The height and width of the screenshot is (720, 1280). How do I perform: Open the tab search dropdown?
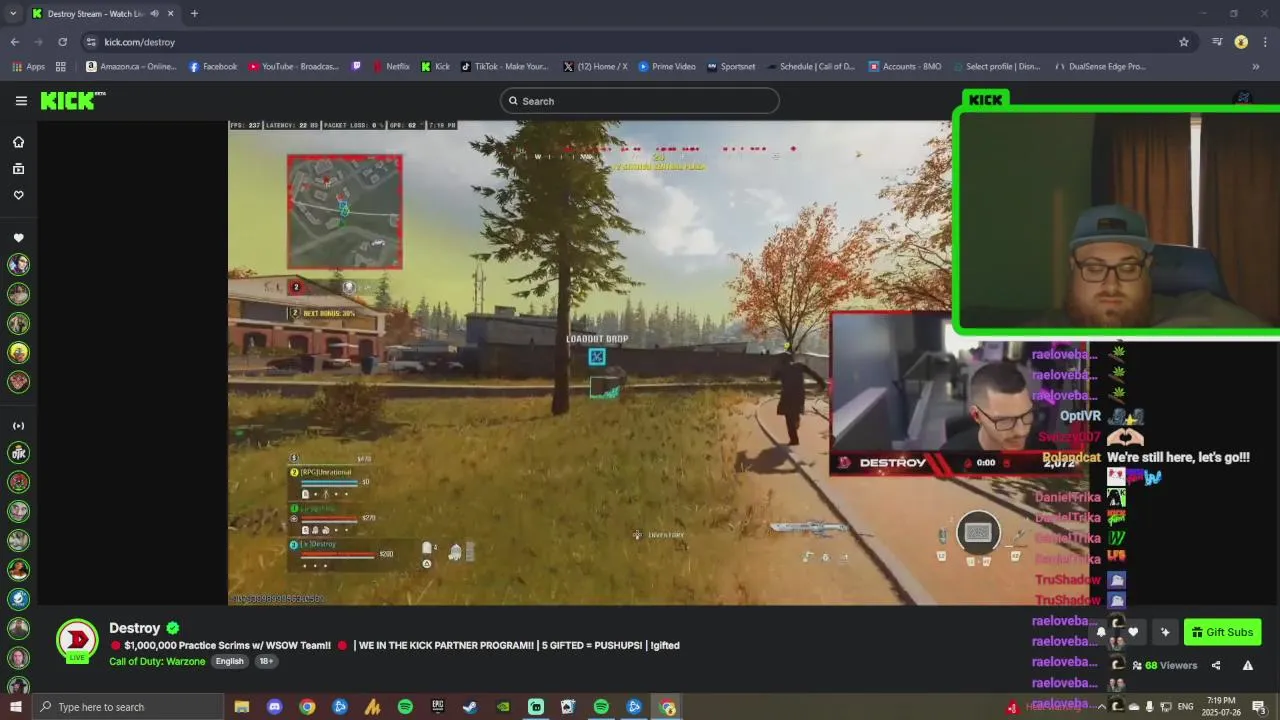tap(13, 14)
